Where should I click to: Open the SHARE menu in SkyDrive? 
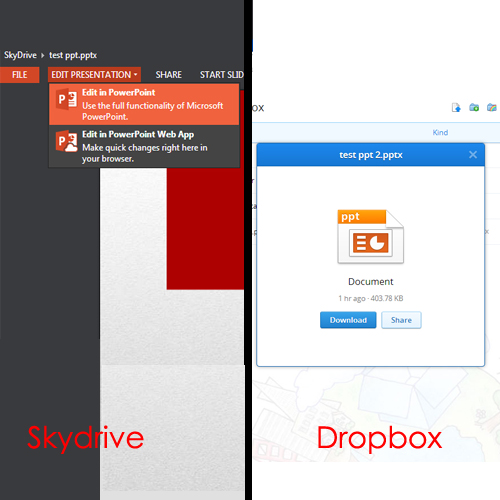(168, 75)
